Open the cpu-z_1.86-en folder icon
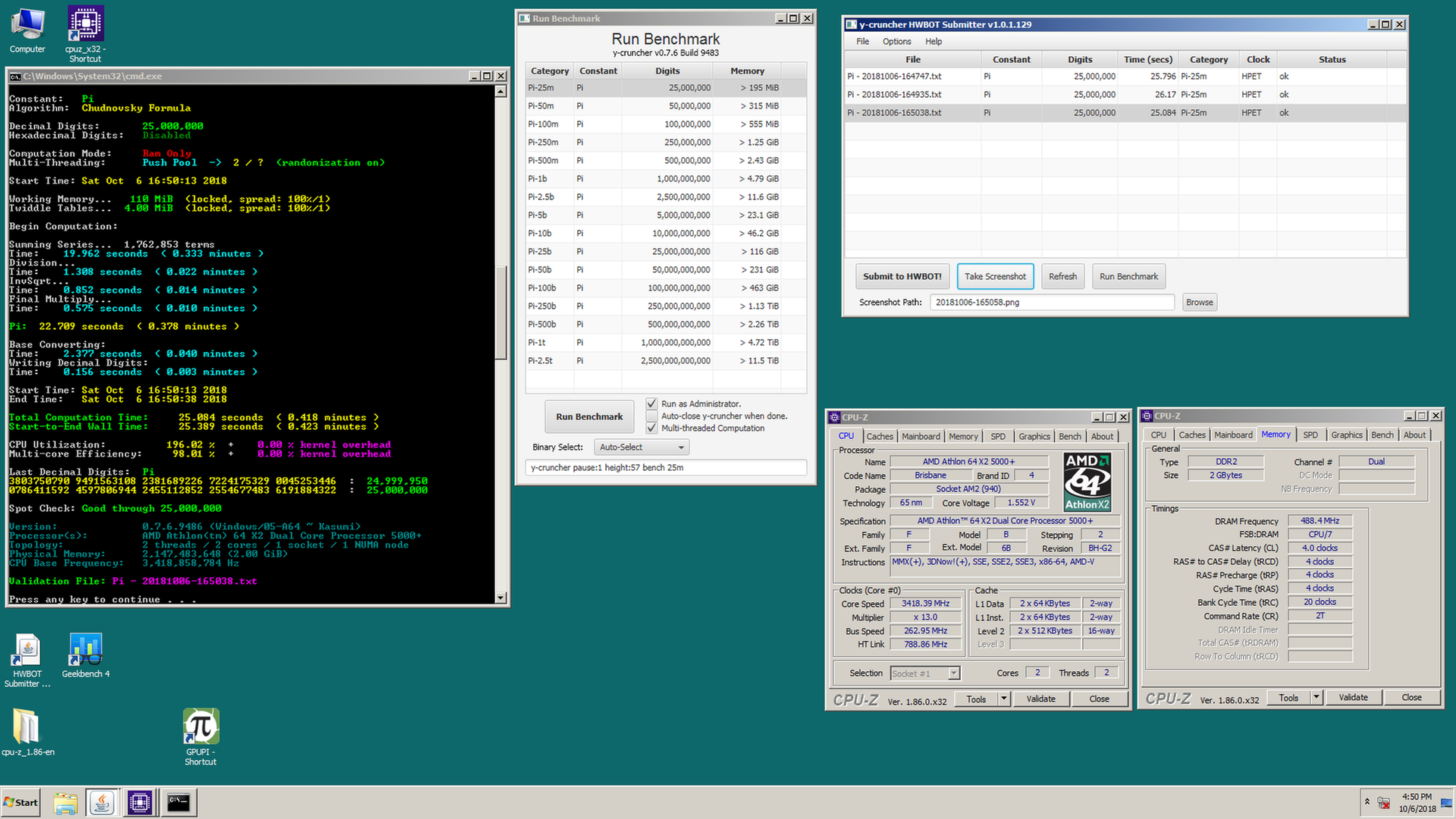Image resolution: width=1456 pixels, height=819 pixels. pyautogui.click(x=27, y=733)
